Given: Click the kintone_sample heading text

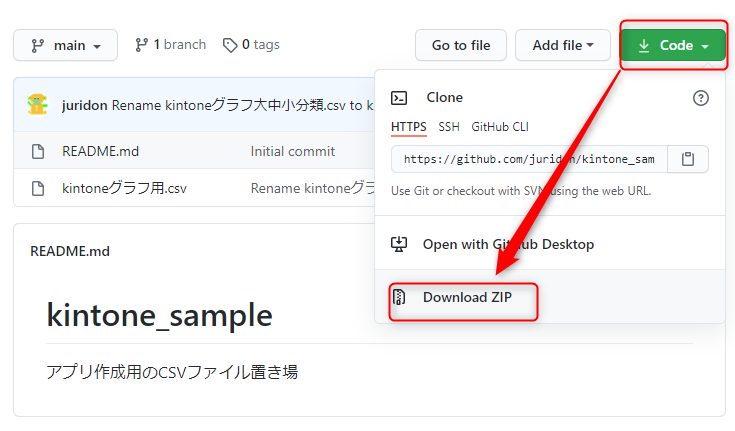Looking at the screenshot, I should [x=159, y=315].
